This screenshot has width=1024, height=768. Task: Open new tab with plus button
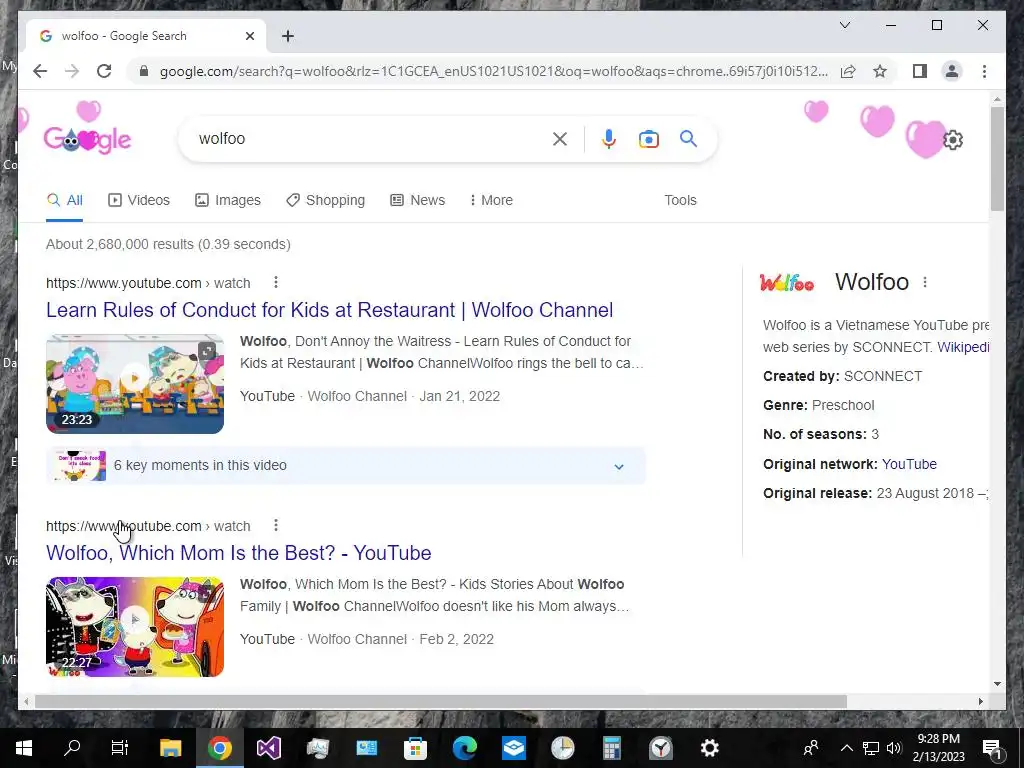[288, 36]
